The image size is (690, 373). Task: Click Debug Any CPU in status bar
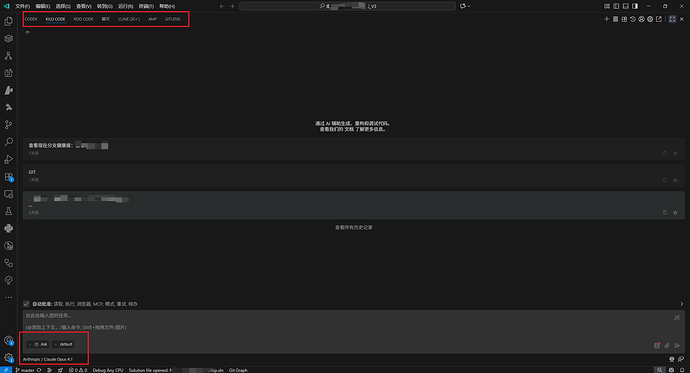coord(108,370)
